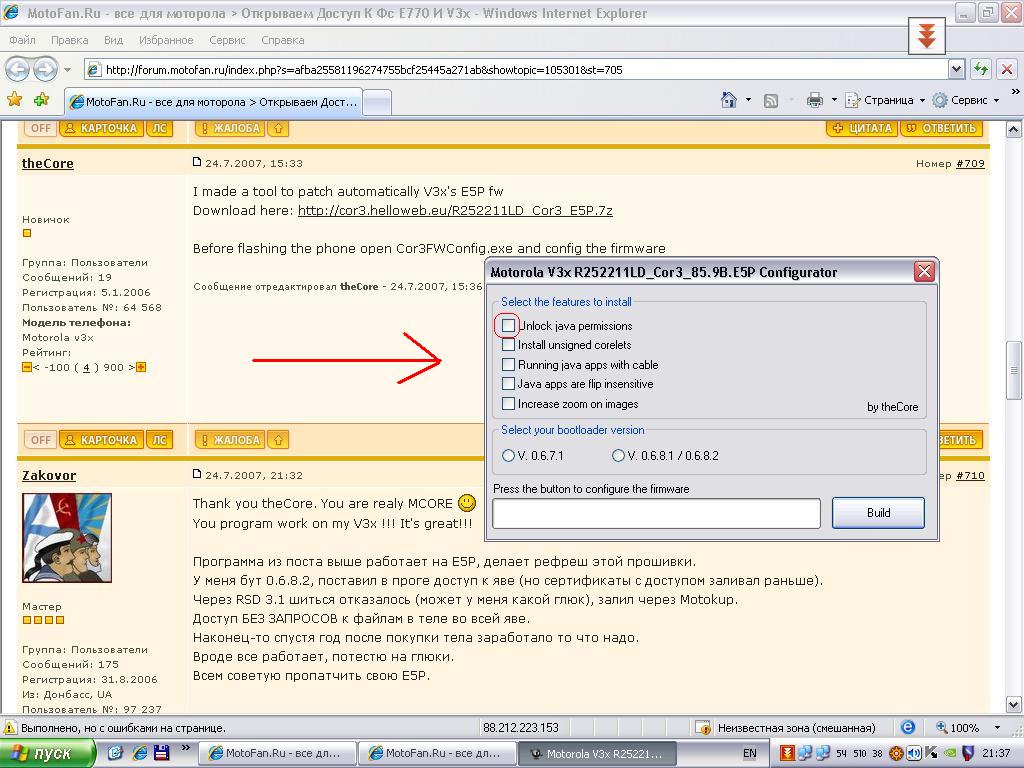
Task: Click the Stop loading icon
Action: click(1007, 69)
